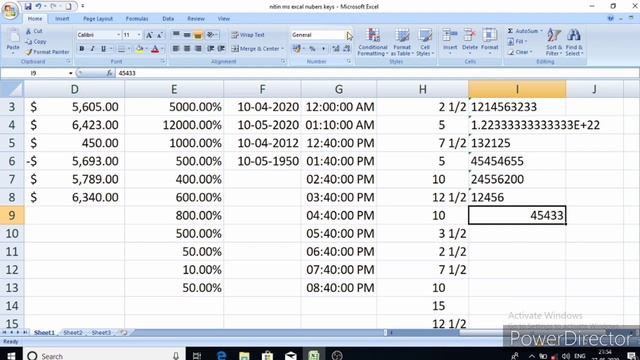Open the Formulas ribbon tab

137,19
